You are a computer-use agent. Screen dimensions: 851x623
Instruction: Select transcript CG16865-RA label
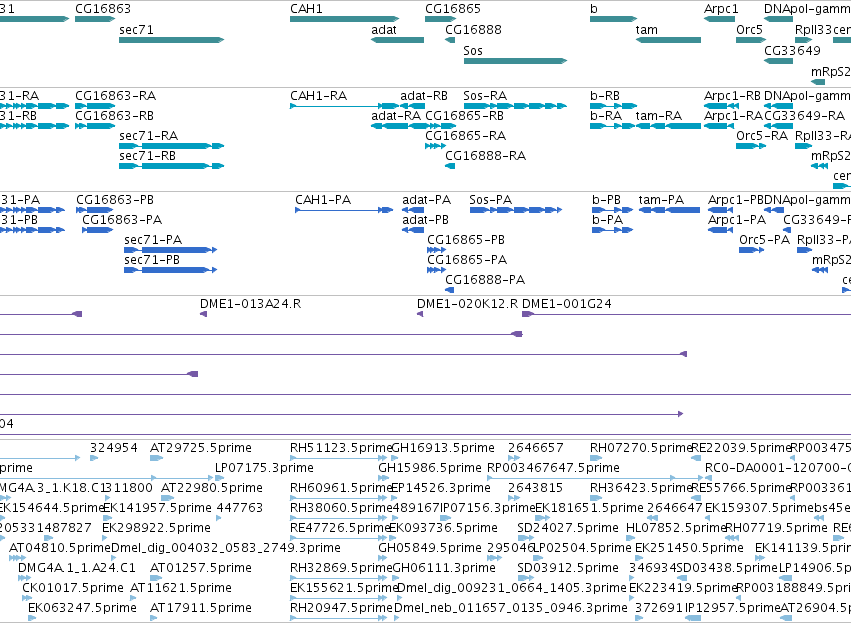click(x=465, y=136)
